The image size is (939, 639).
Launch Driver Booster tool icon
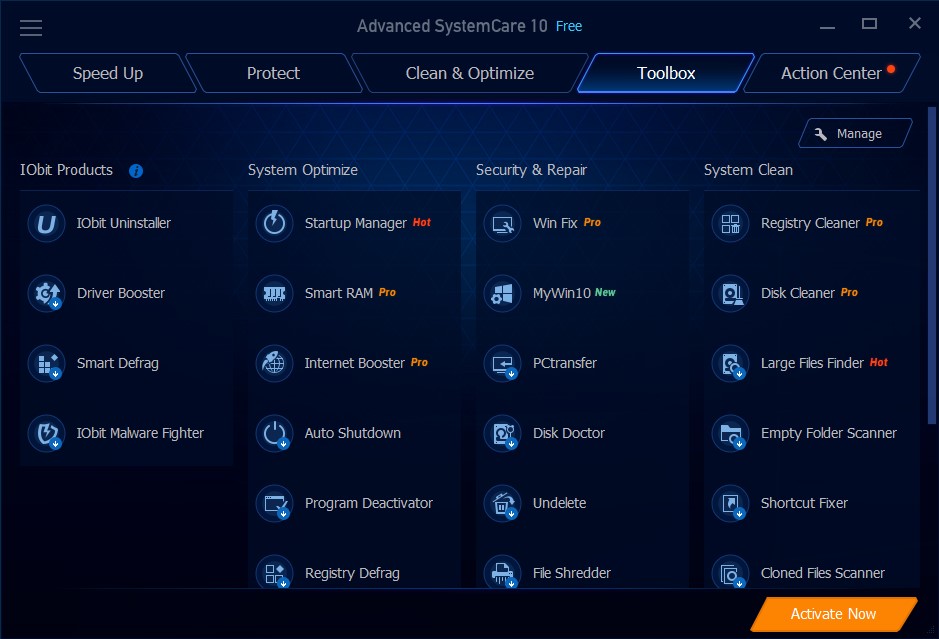point(46,294)
